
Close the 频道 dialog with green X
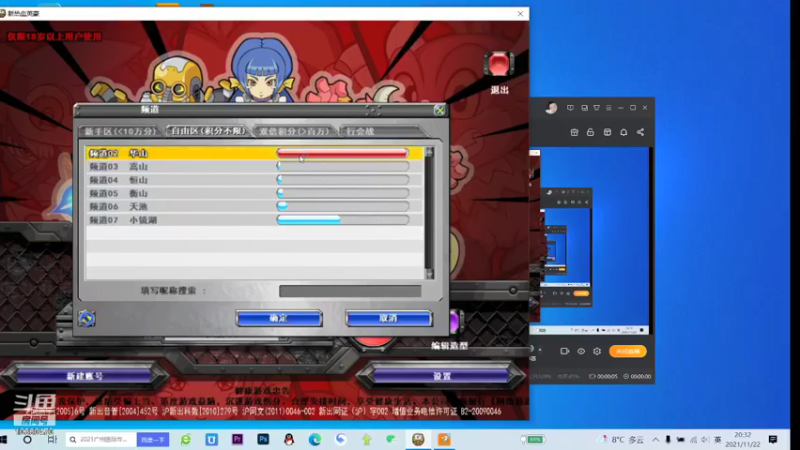(440, 110)
